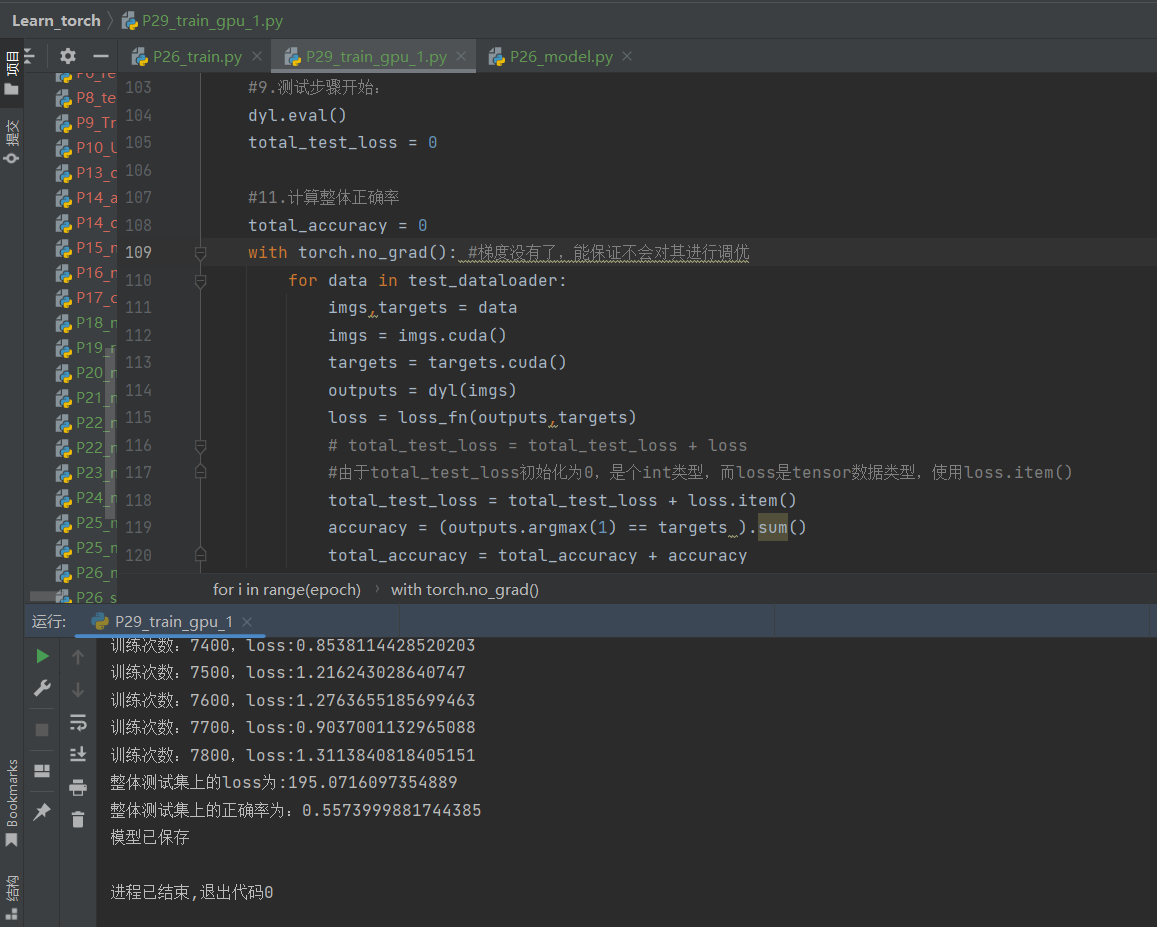Toggle the fold marker at line 117
The image size is (1157, 927).
200,472
